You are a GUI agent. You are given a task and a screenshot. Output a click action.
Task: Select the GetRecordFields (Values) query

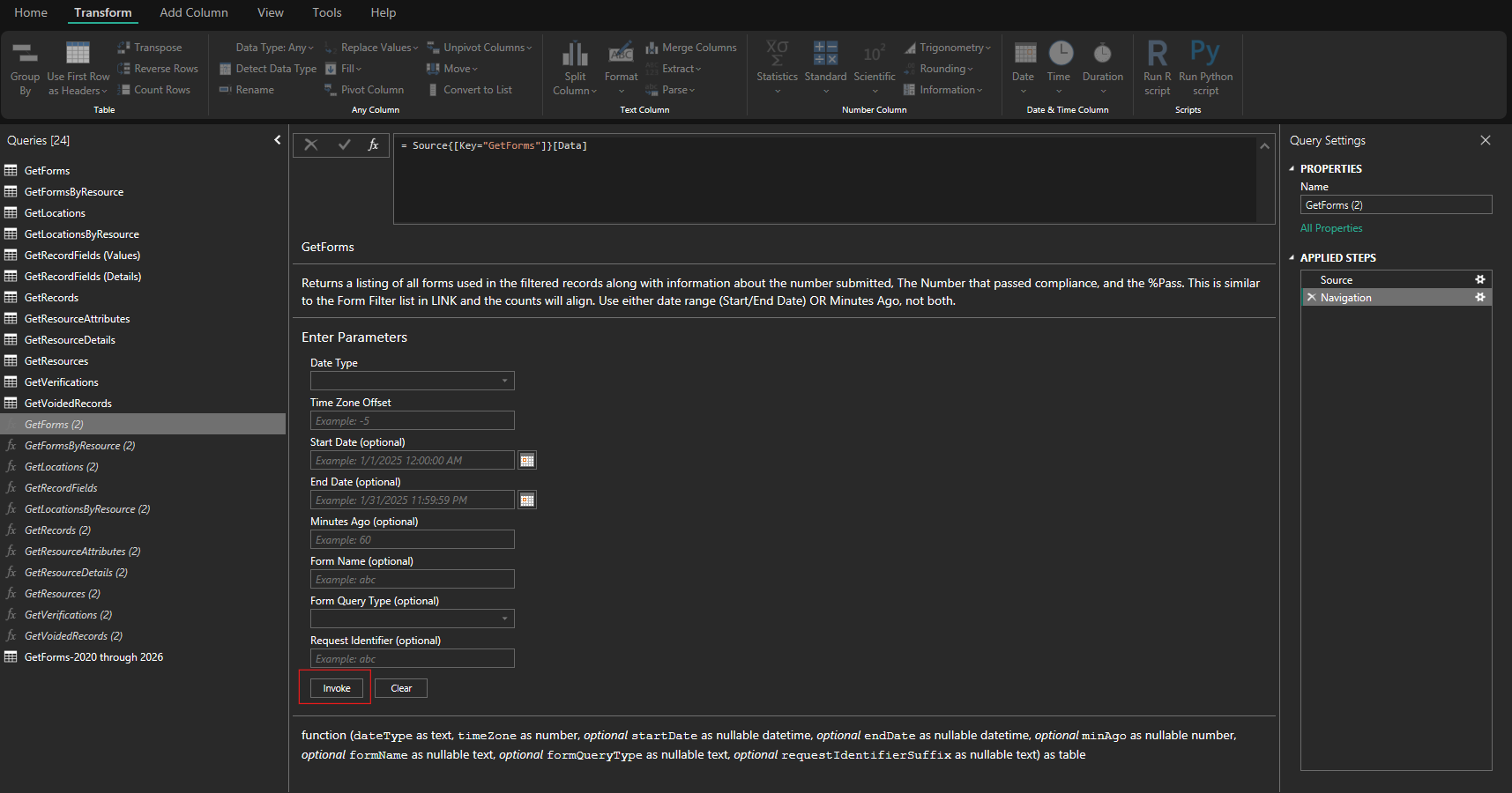point(82,256)
